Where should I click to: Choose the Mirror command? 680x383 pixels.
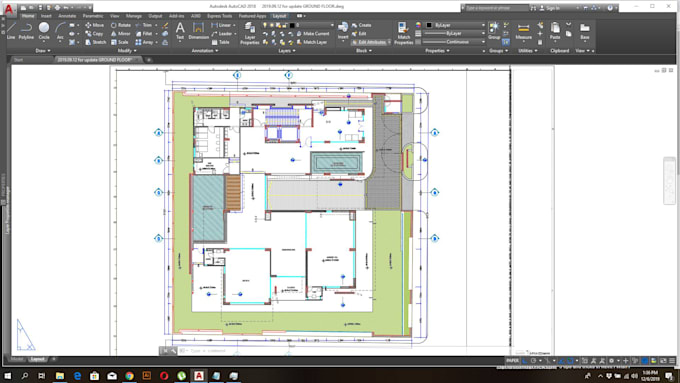coord(120,33)
